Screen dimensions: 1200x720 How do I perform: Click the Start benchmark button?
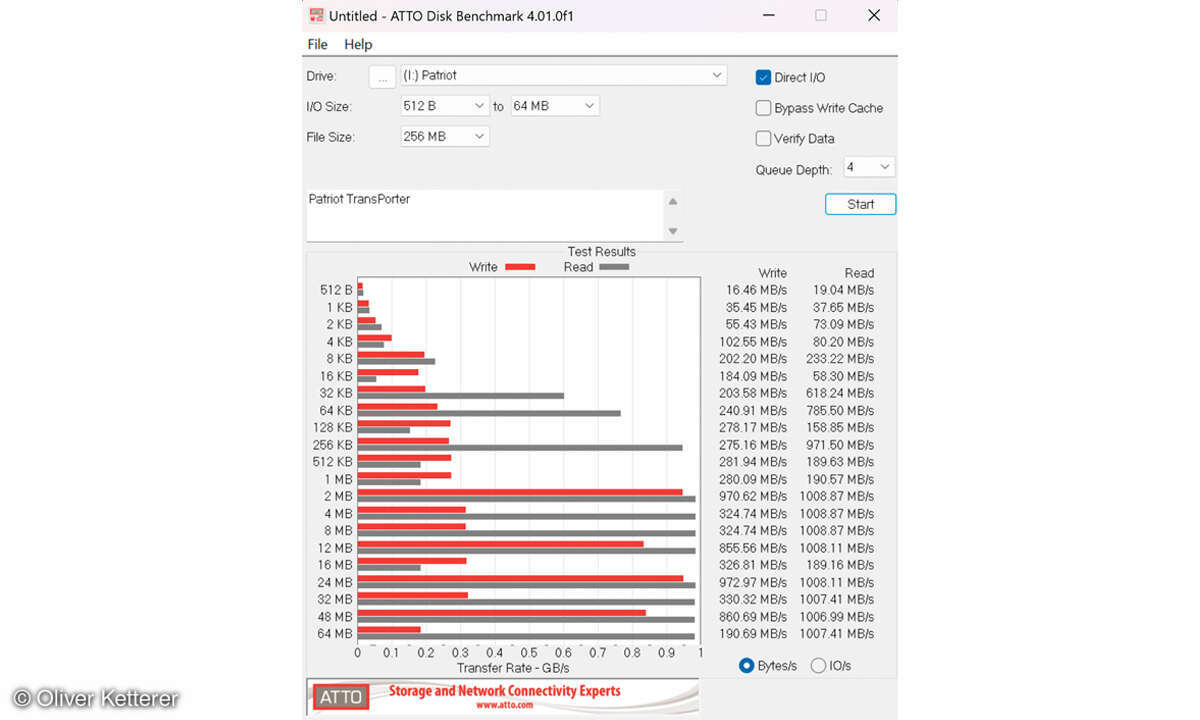tap(860, 204)
